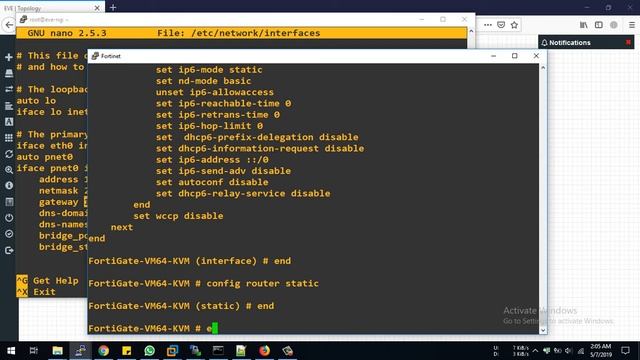This screenshot has height=360, width=640.
Task: Click the ^G Get Help nano shortcut
Action: tap(47, 280)
